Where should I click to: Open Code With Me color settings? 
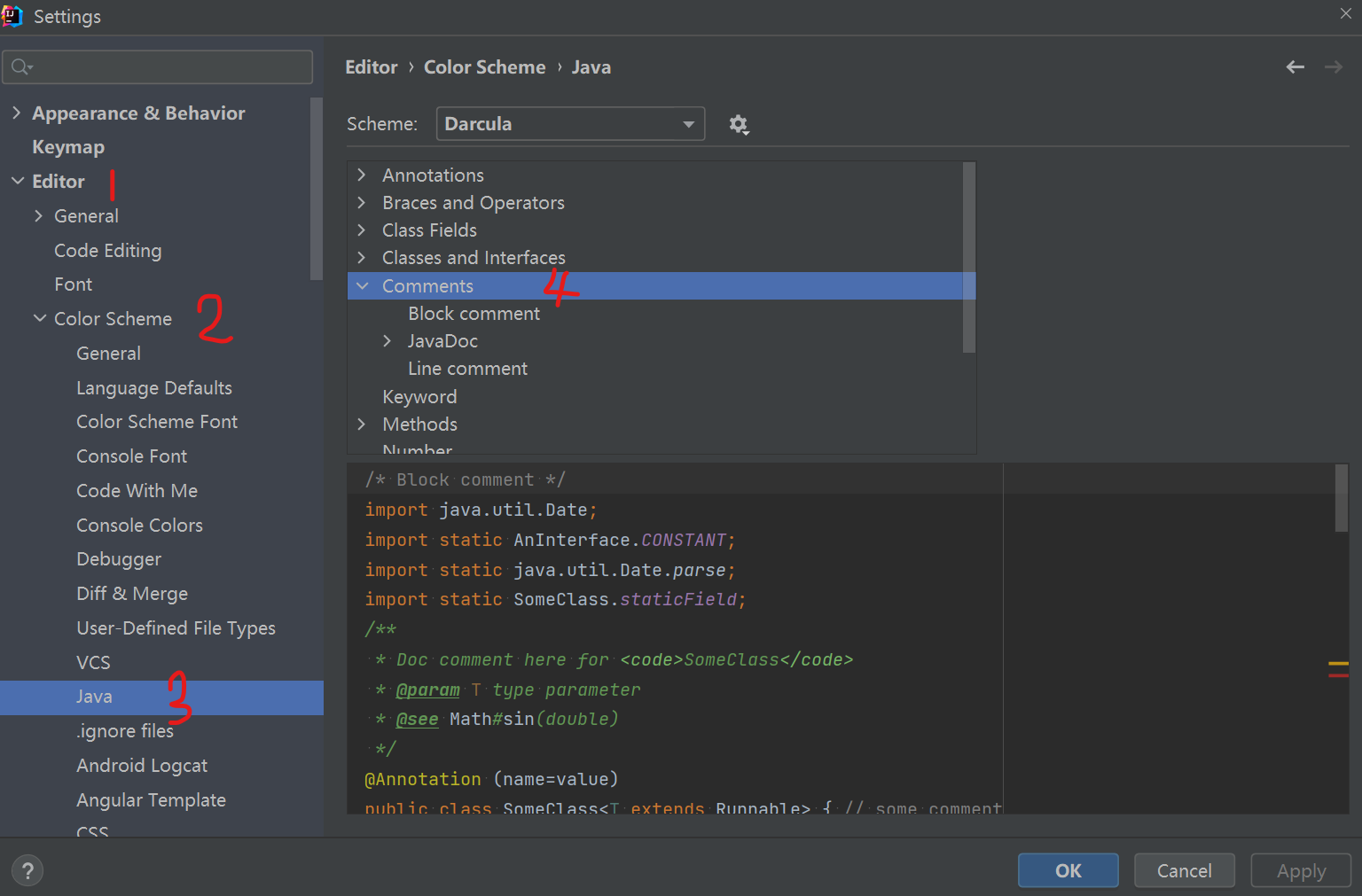point(137,491)
